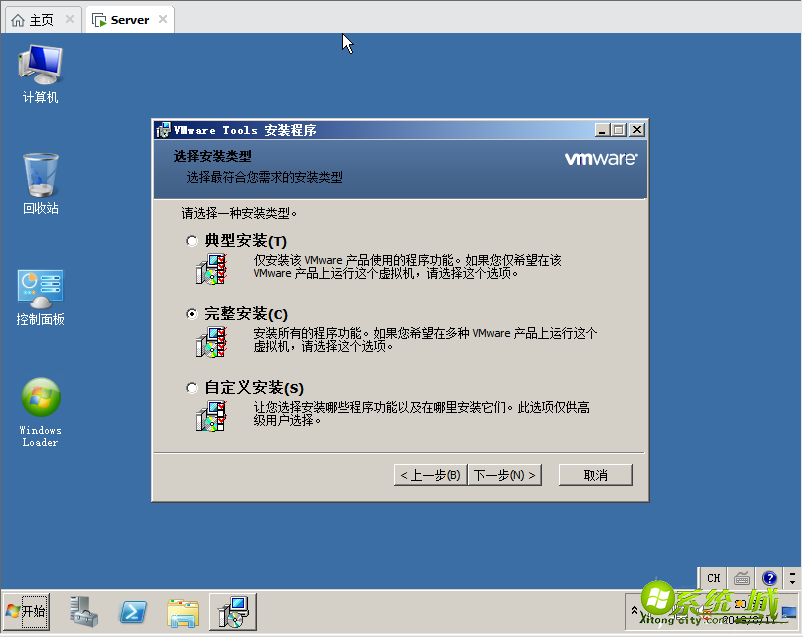Open 计算机 from the desktop
Viewport: 803px width, 637px height.
pyautogui.click(x=40, y=72)
